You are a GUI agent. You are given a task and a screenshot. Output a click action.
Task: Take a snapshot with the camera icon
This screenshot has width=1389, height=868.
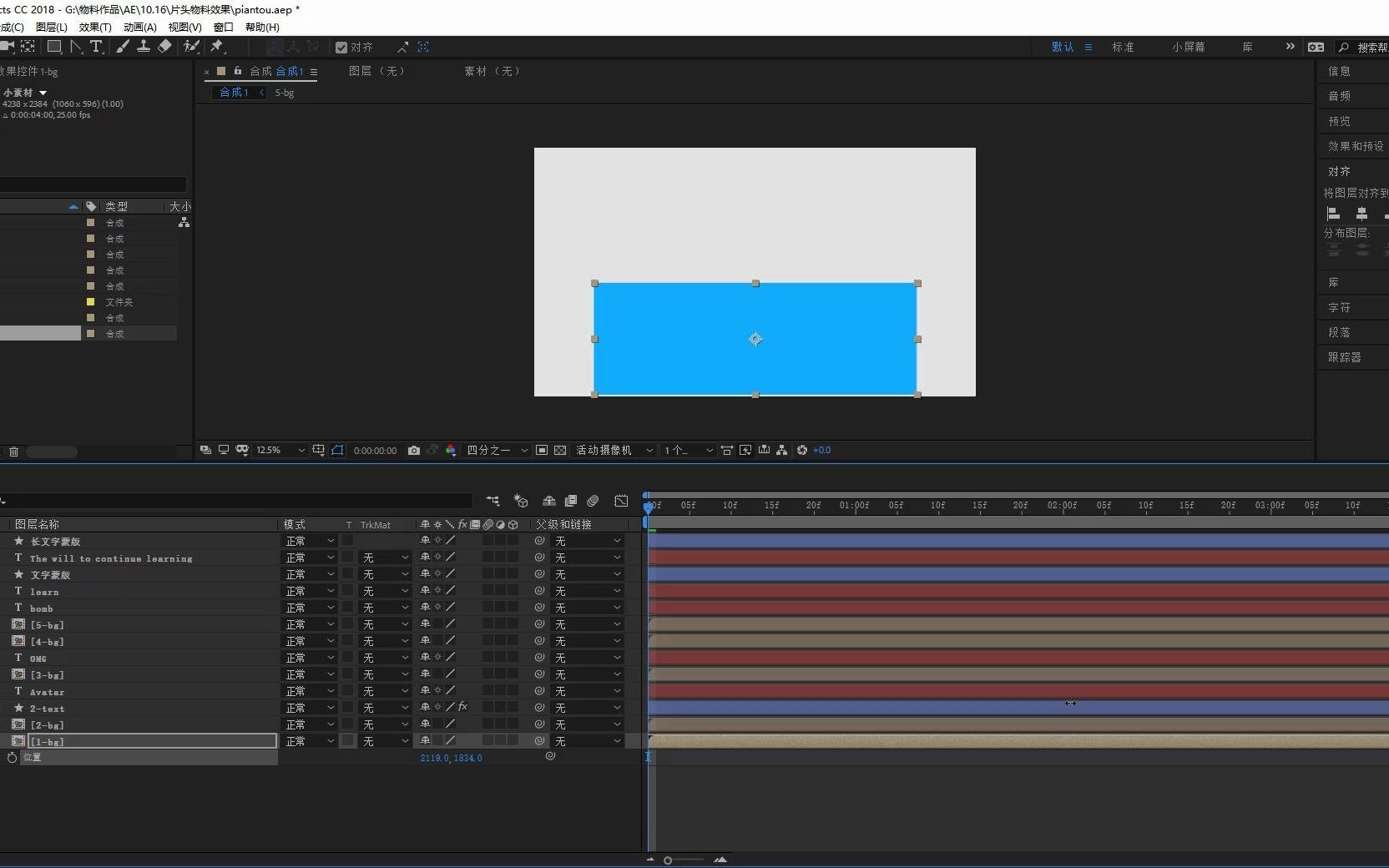click(413, 451)
